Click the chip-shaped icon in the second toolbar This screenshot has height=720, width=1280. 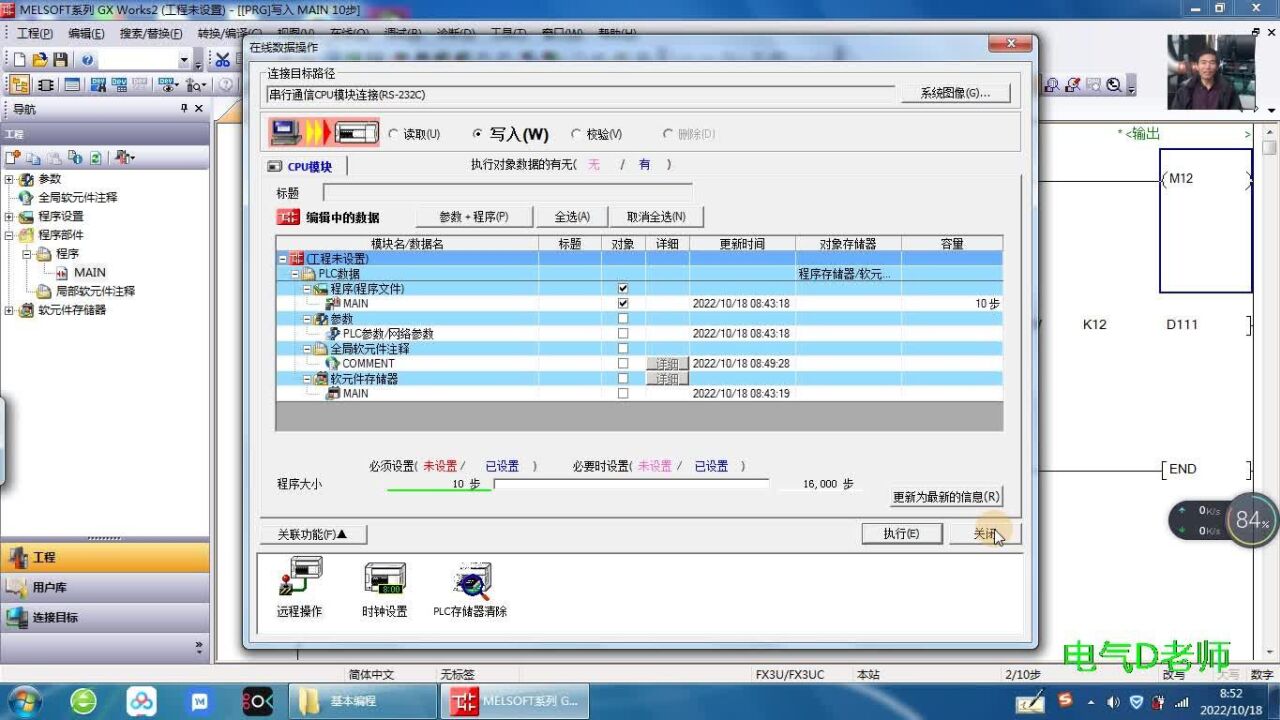coord(45,85)
